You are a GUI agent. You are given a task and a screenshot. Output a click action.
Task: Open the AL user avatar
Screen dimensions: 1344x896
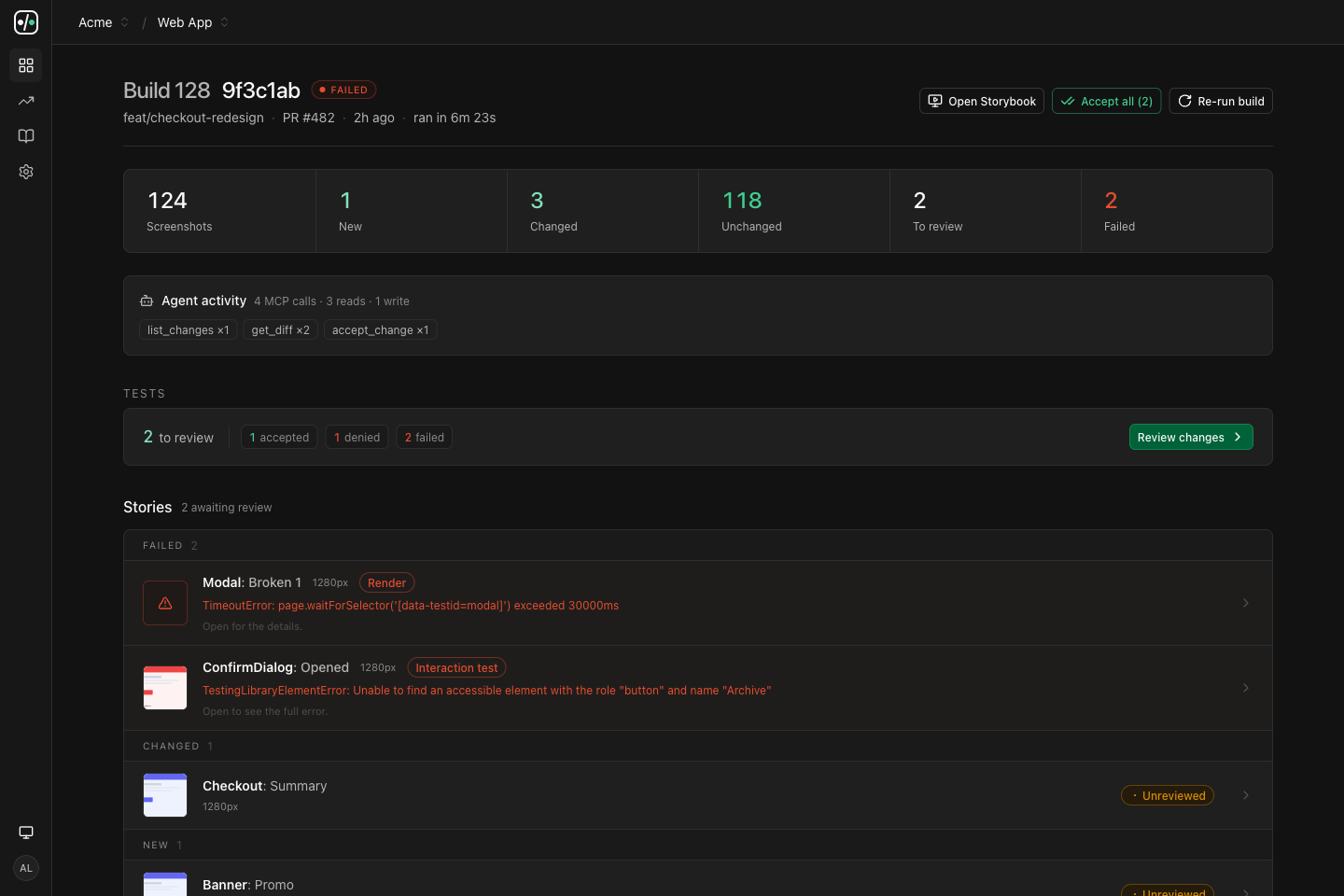coord(26,868)
